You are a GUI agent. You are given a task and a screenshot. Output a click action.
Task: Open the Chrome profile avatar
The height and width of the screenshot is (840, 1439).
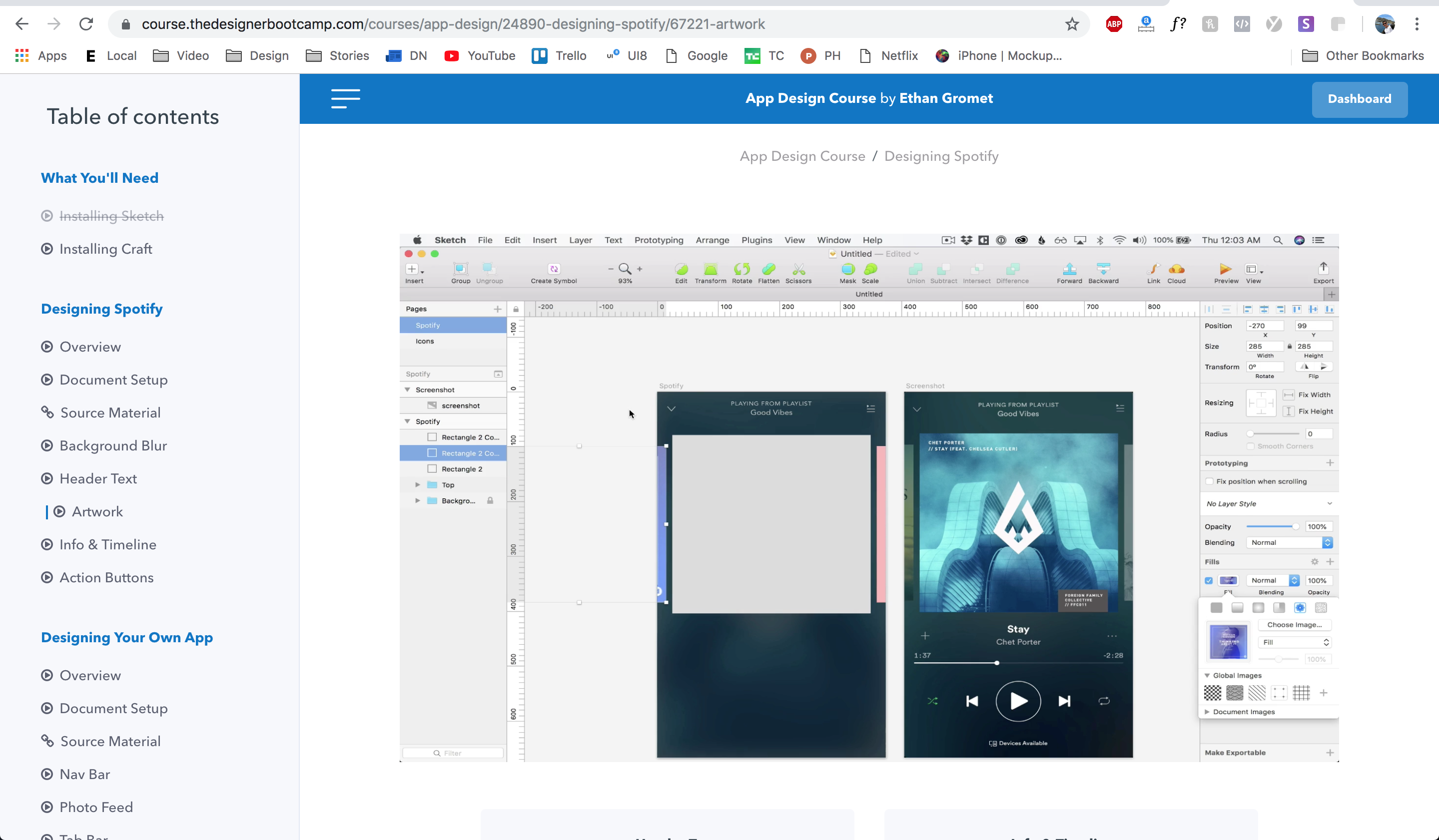1385,24
